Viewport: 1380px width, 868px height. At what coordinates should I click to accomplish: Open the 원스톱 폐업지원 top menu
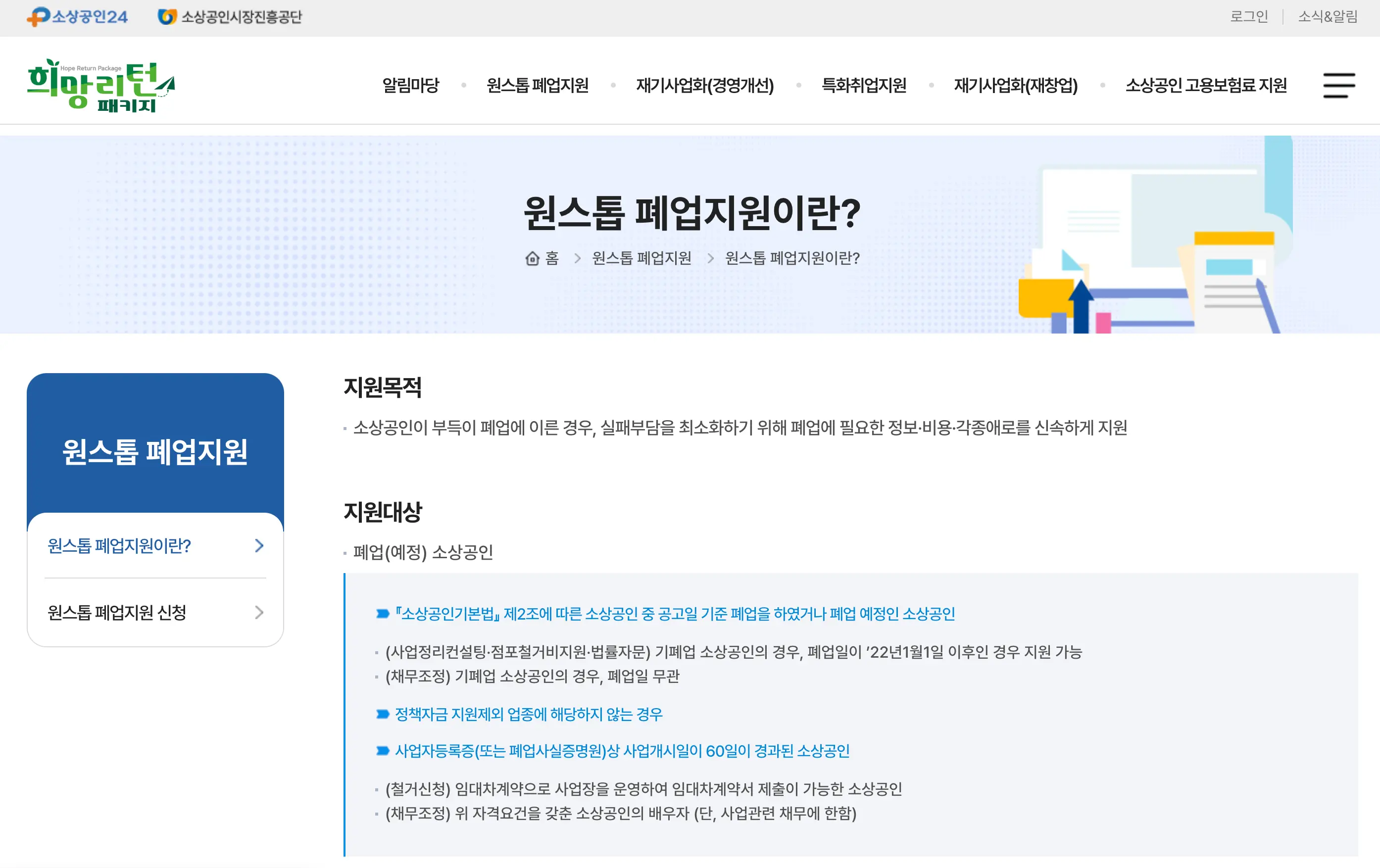coord(538,86)
